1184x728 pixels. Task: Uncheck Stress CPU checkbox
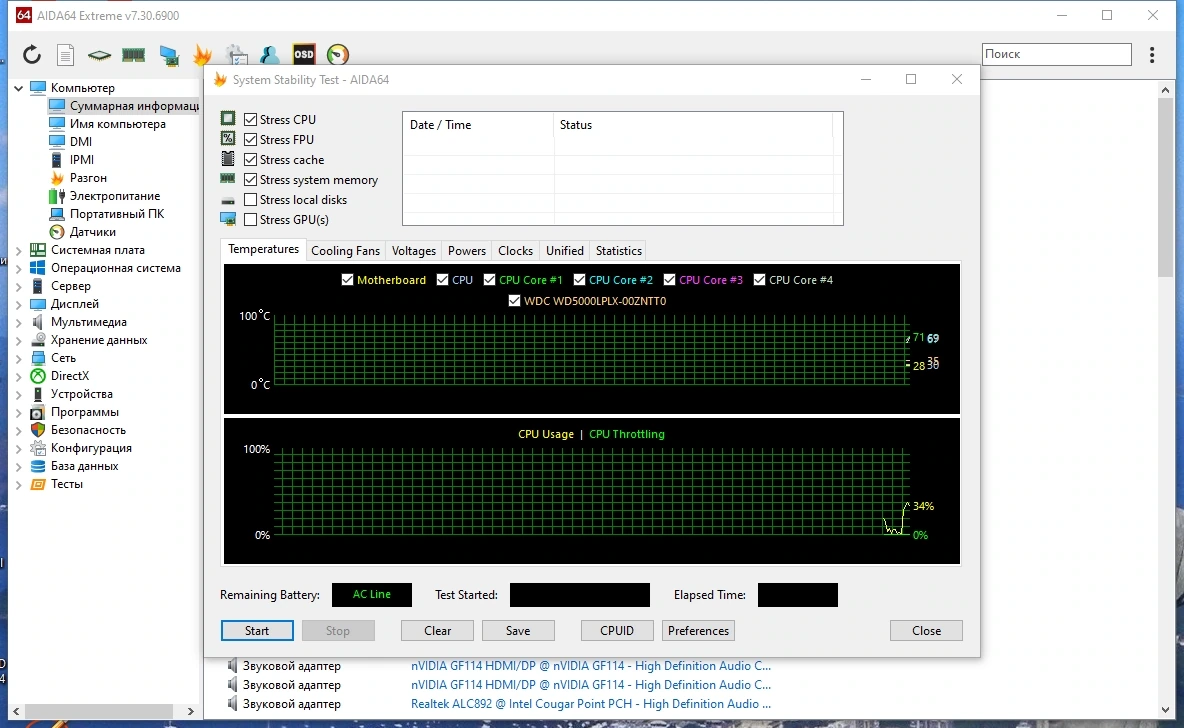(x=251, y=119)
